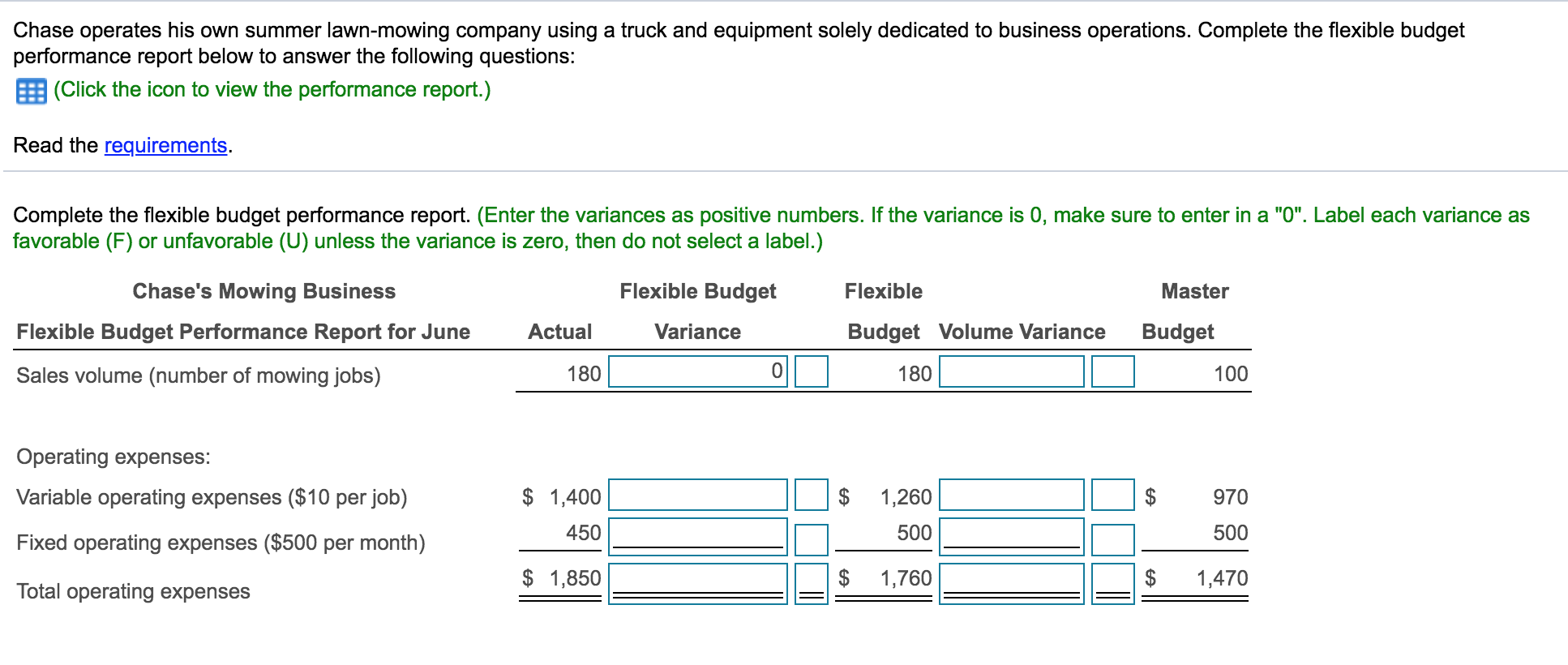Click the Master Budget variable expenses value 970
Screen dimensions: 1568x665
coord(1231,497)
